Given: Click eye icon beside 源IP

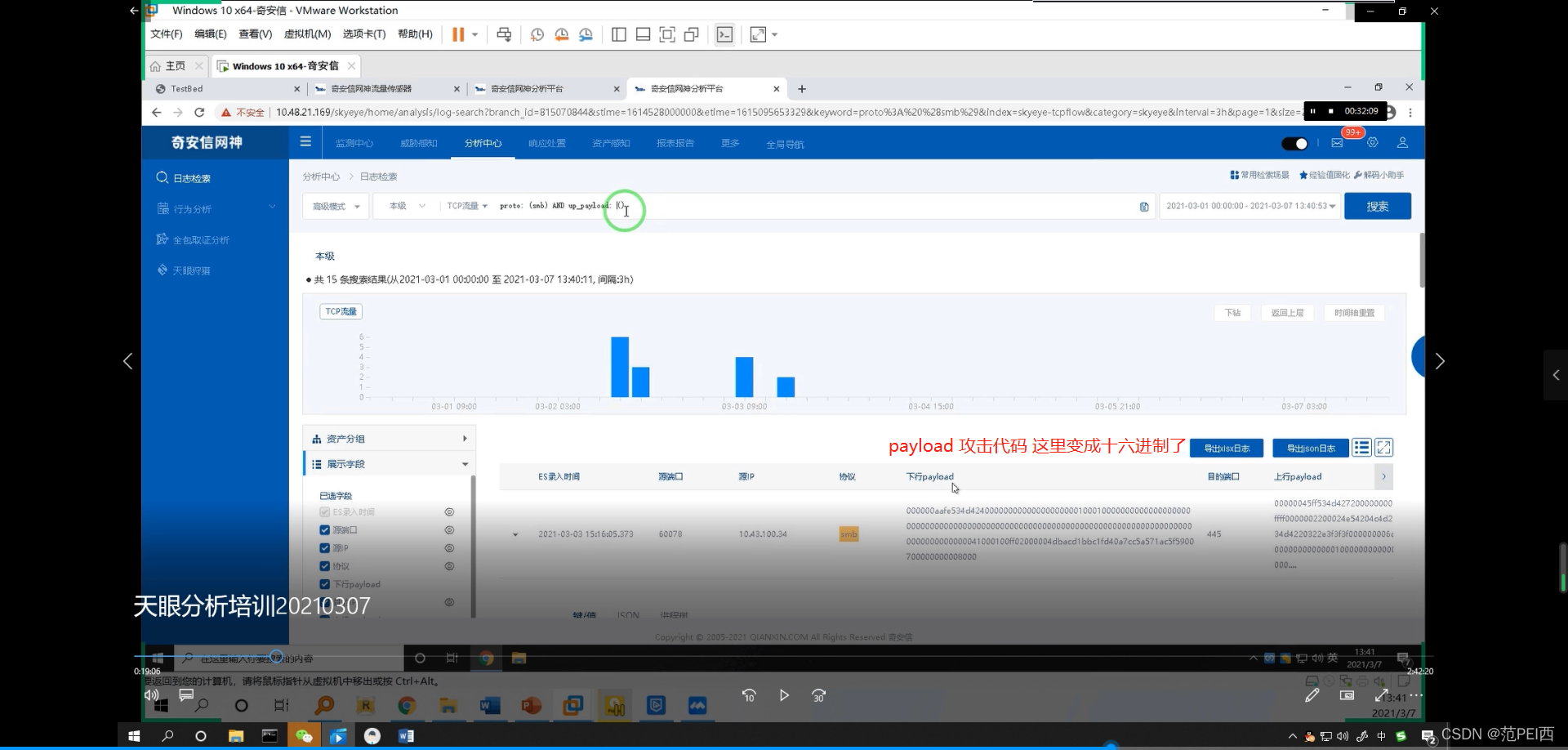Looking at the screenshot, I should 449,548.
